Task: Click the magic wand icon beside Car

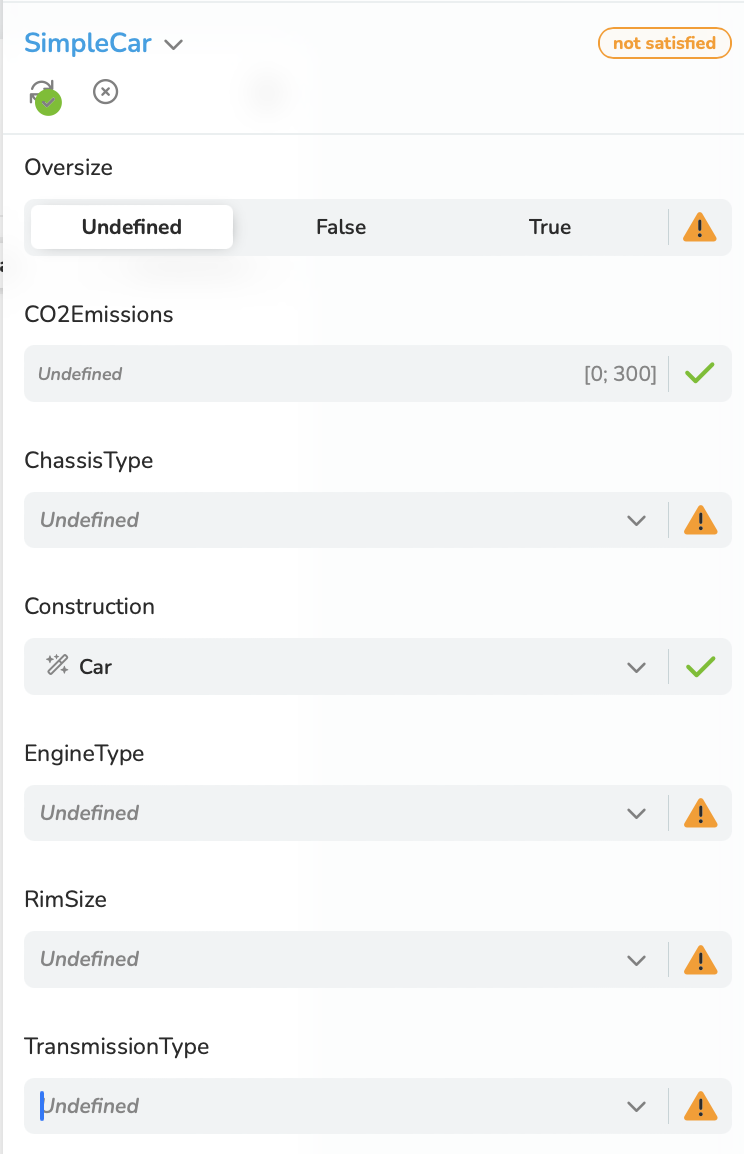Action: click(57, 665)
